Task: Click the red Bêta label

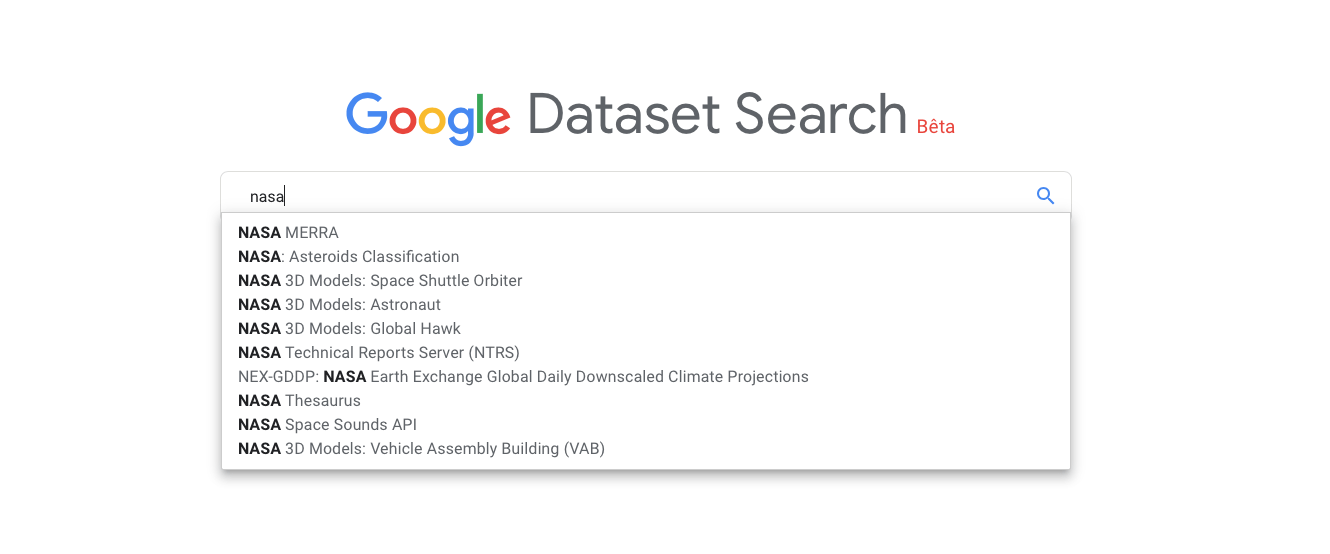Action: [x=936, y=126]
